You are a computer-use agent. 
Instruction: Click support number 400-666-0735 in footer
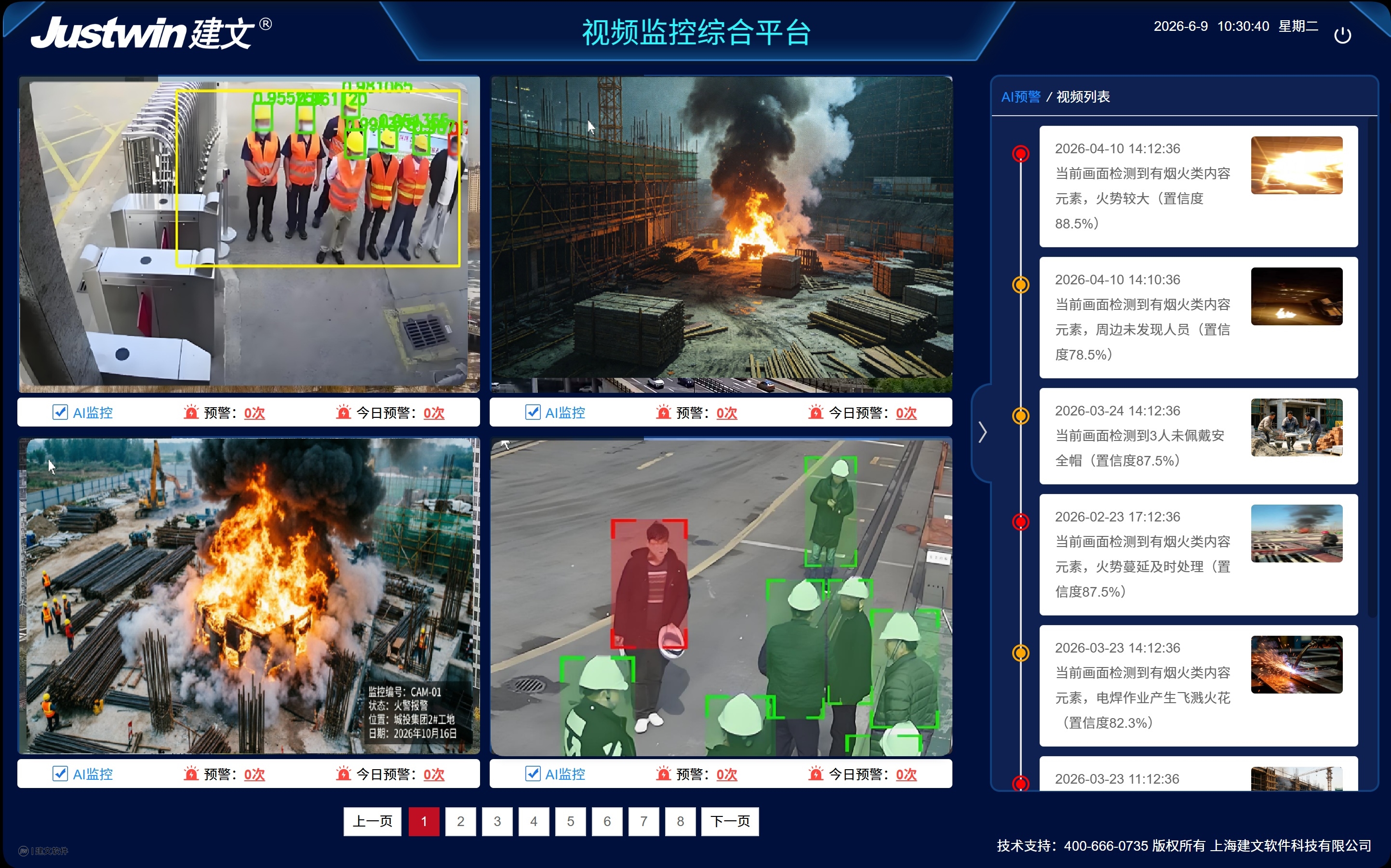[x=1106, y=846]
